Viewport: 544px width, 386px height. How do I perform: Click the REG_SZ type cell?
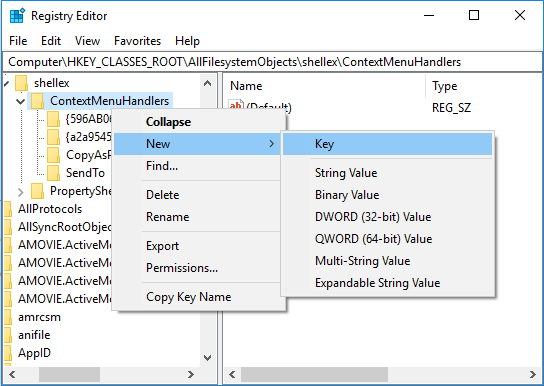coord(451,108)
